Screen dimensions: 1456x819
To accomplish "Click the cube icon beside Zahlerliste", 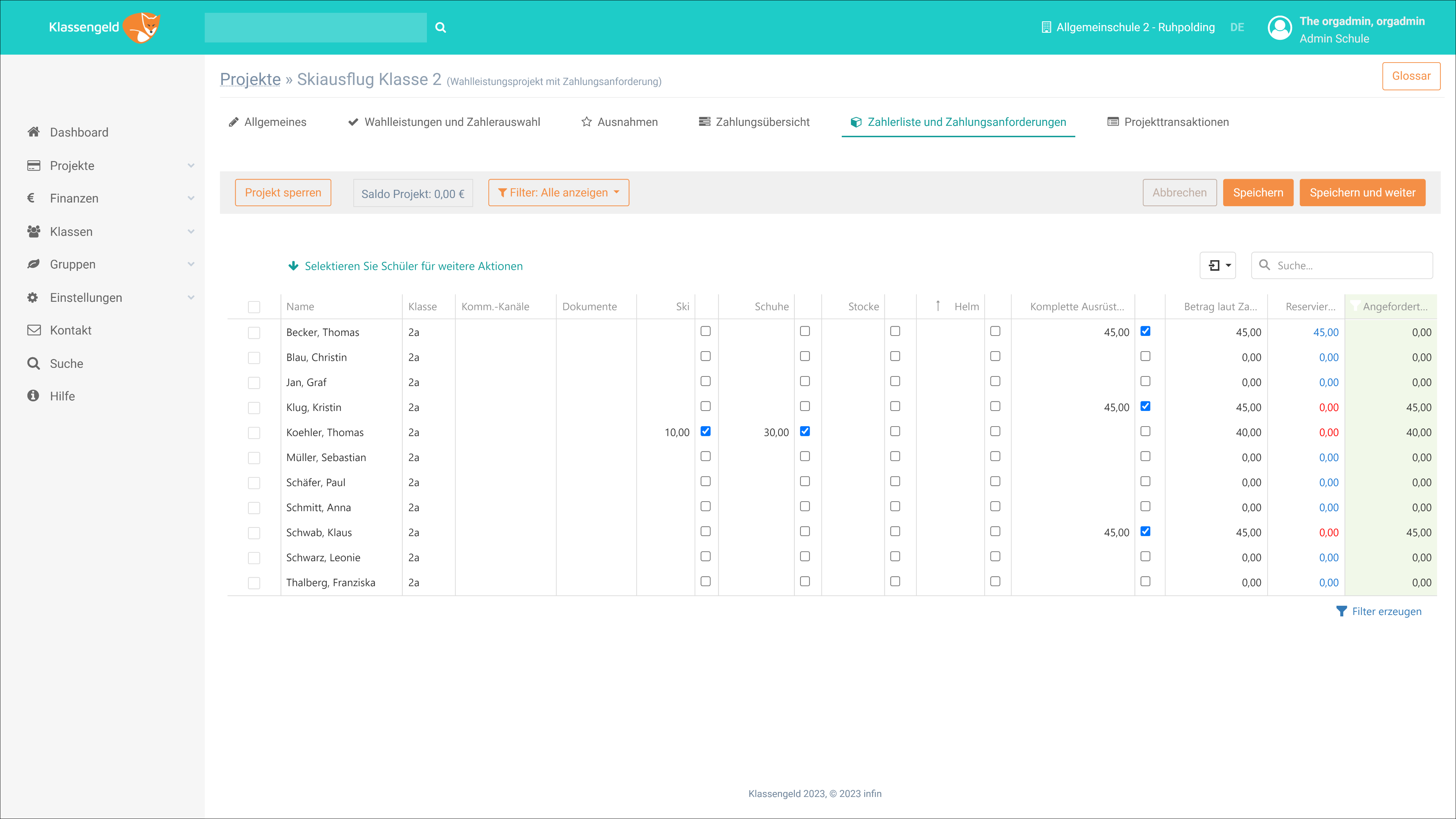I will tap(856, 122).
